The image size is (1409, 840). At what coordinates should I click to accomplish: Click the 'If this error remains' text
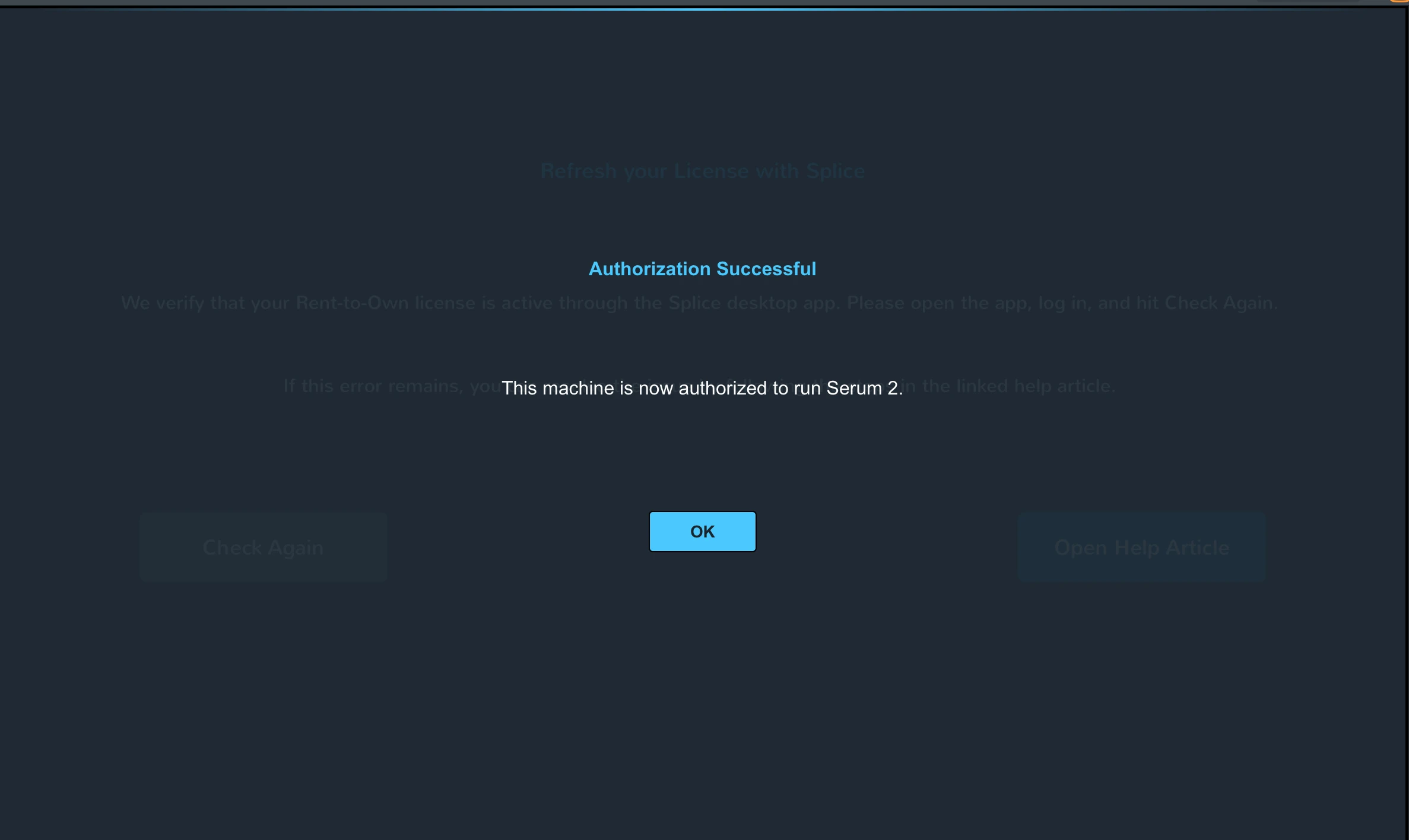[373, 386]
